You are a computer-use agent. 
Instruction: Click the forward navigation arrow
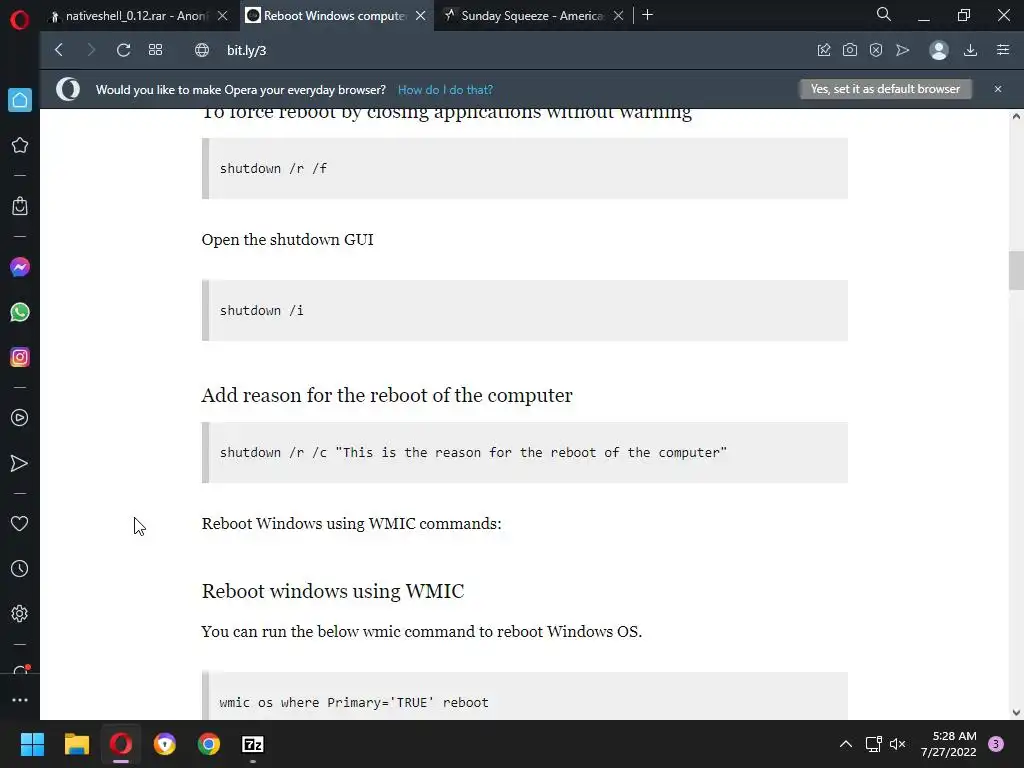pyautogui.click(x=91, y=50)
